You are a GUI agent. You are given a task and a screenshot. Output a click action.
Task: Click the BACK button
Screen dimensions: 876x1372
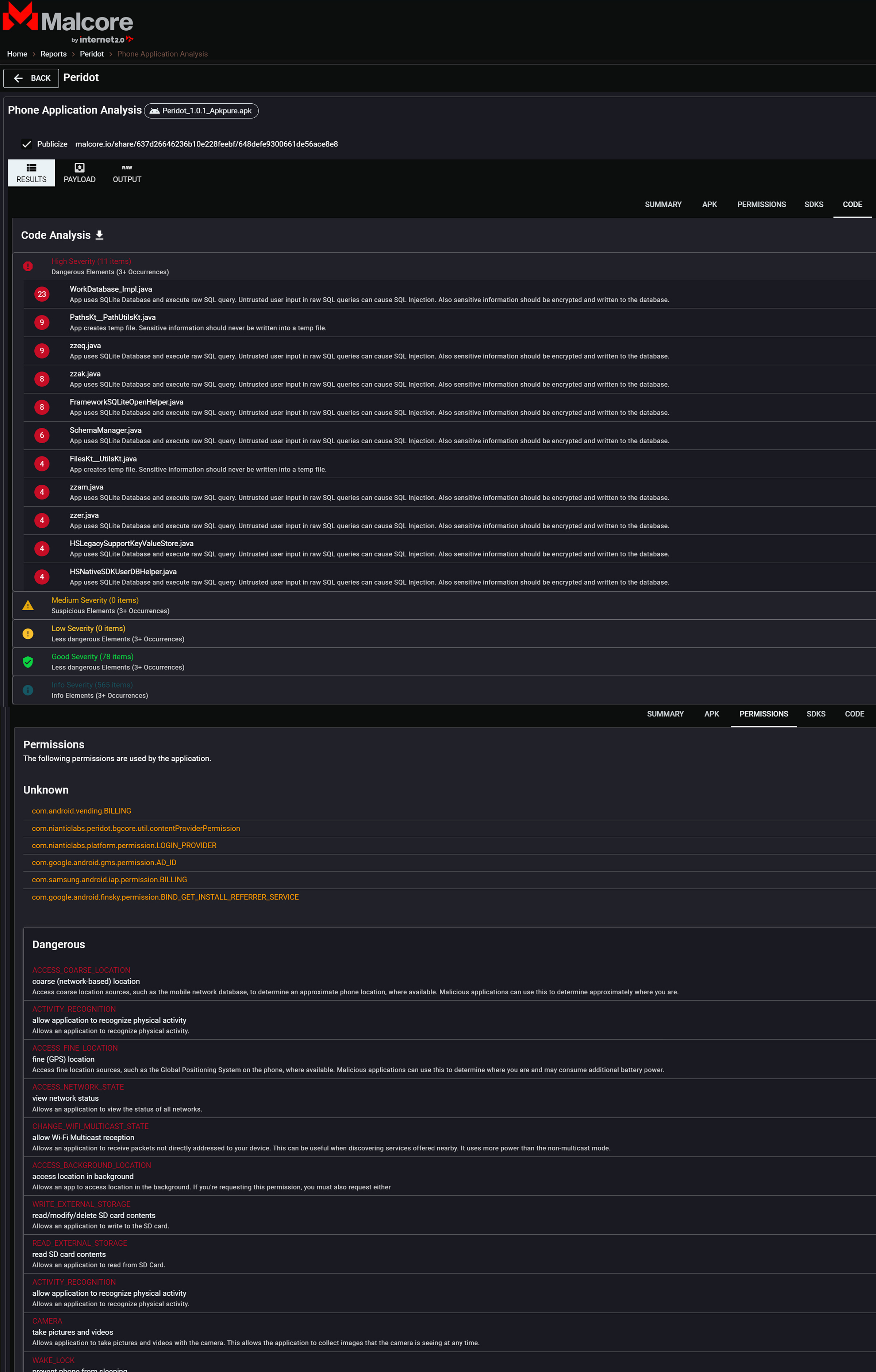31,78
